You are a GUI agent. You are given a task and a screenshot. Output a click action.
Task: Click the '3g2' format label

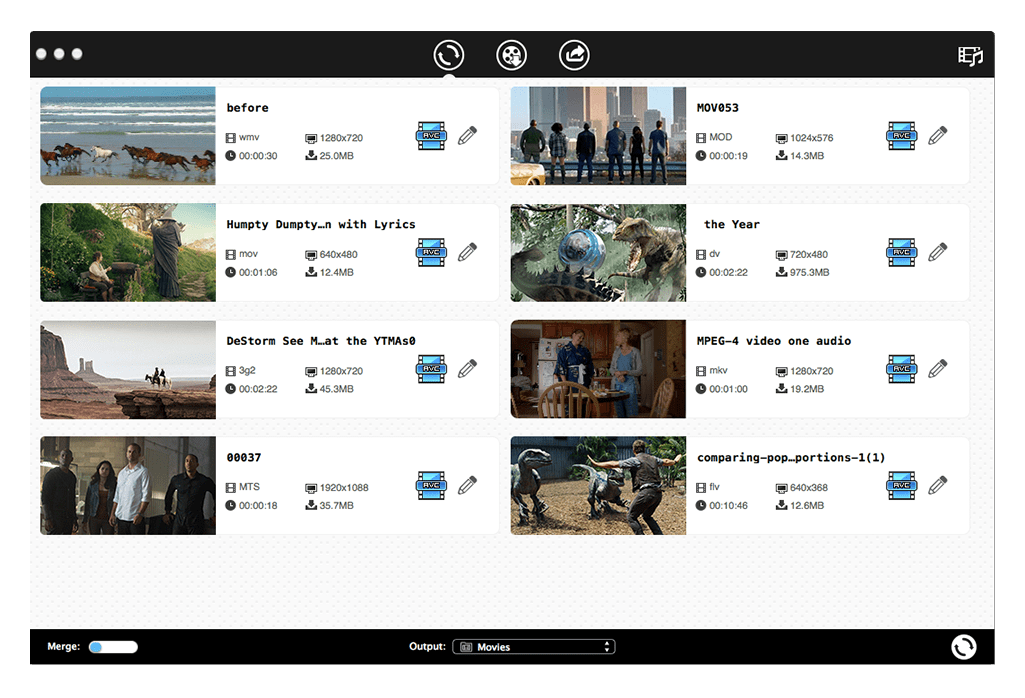(x=247, y=371)
